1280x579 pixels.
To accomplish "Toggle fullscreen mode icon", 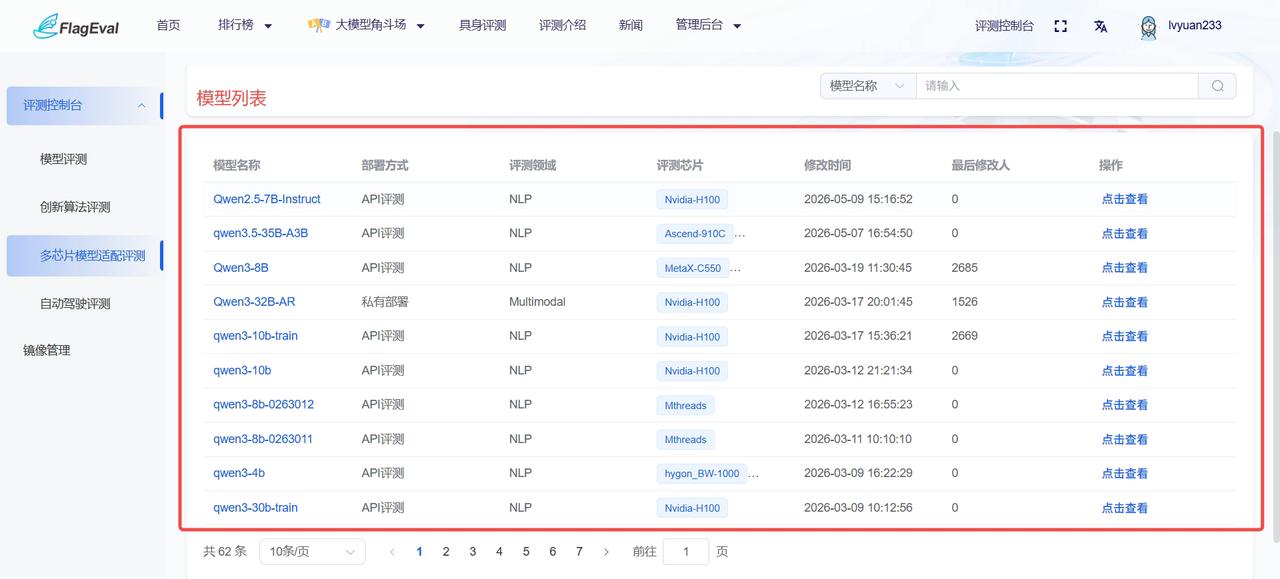I will (x=1061, y=26).
